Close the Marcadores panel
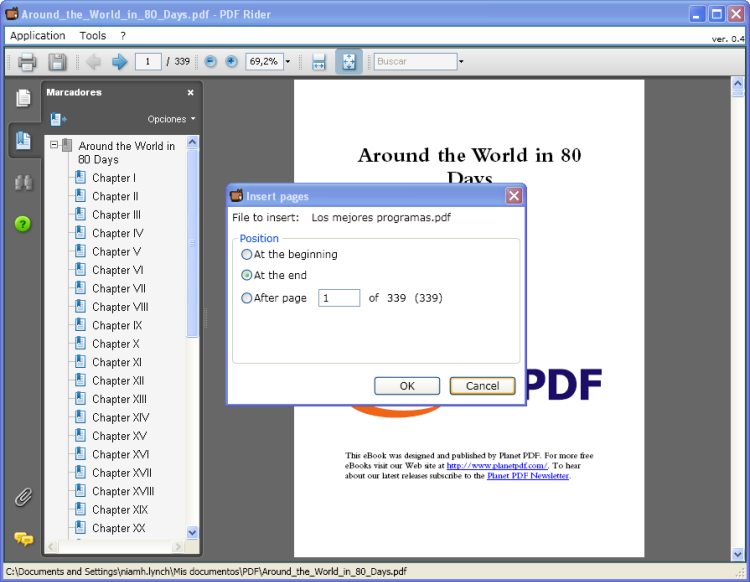 click(x=190, y=93)
